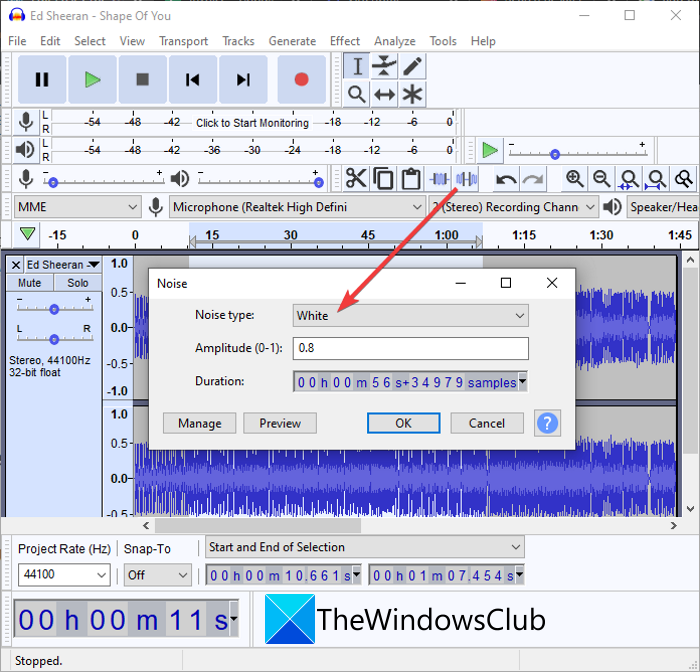Skip to the end of the track
This screenshot has height=672, width=700.
click(x=243, y=79)
